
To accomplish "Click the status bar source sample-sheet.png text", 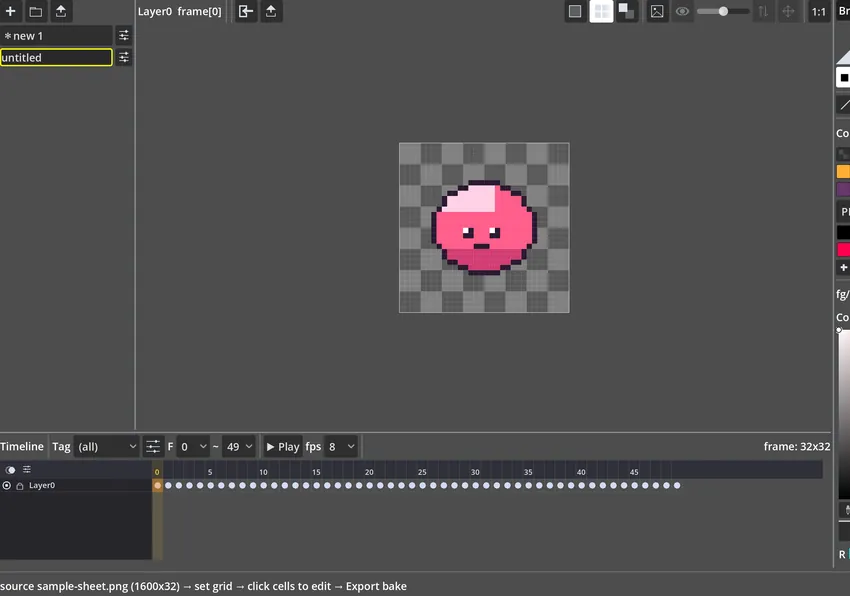I will [x=203, y=586].
